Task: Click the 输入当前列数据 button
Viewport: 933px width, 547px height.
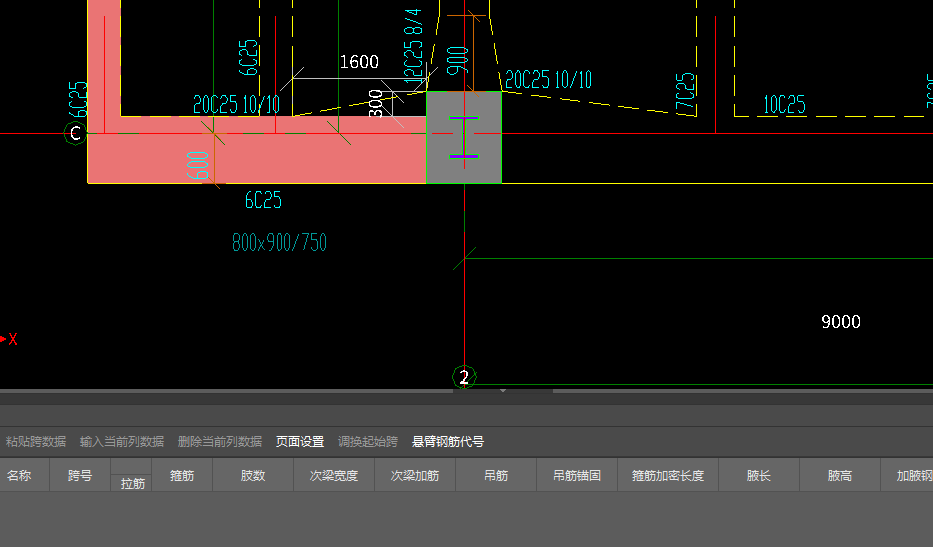Action: (x=122, y=442)
